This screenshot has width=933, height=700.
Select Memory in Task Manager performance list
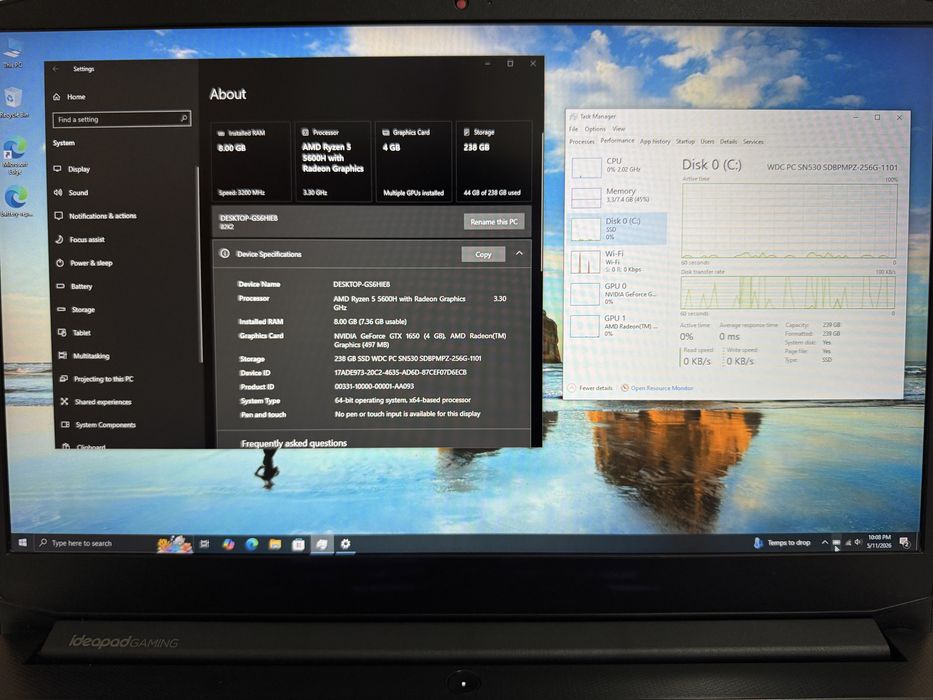click(x=618, y=196)
